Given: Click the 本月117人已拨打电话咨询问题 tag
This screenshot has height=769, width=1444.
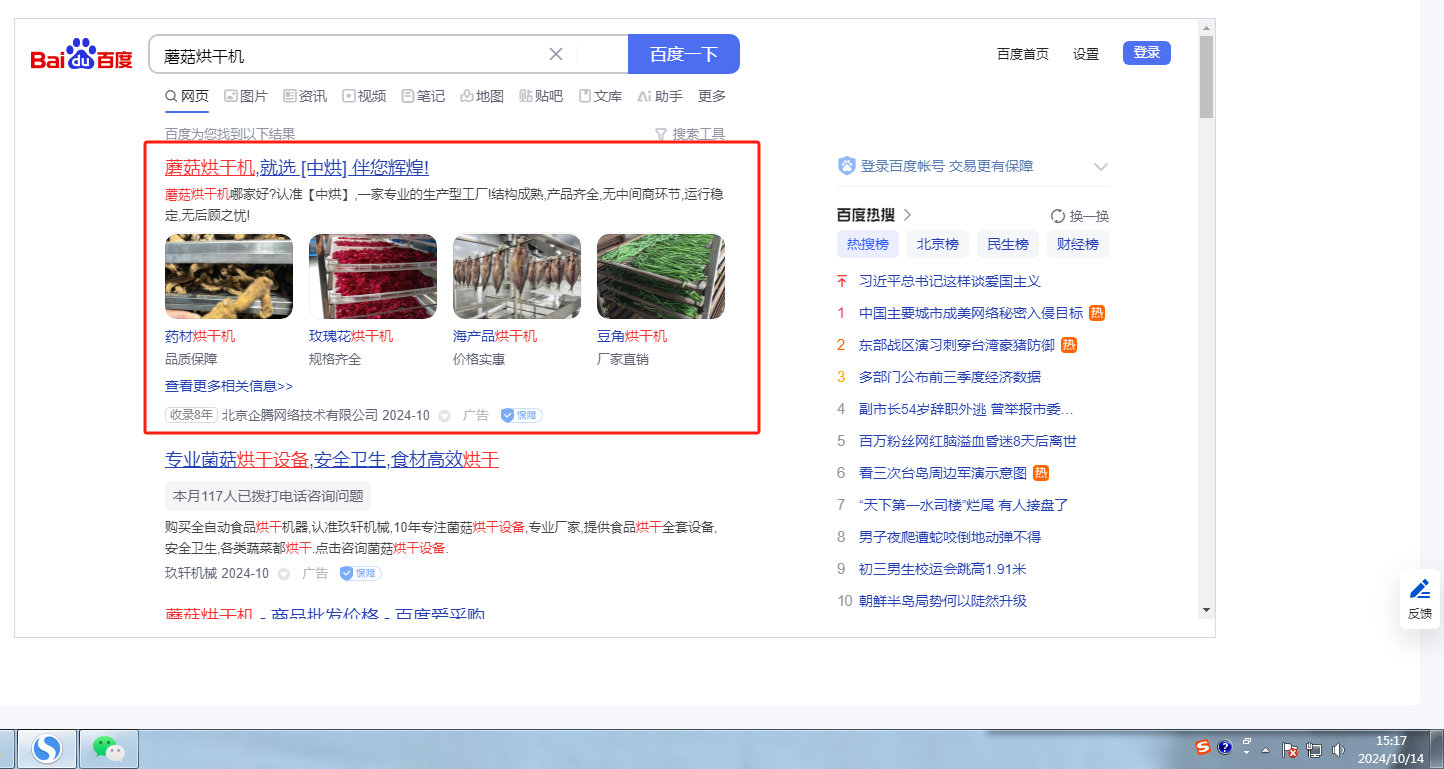Looking at the screenshot, I should [268, 496].
